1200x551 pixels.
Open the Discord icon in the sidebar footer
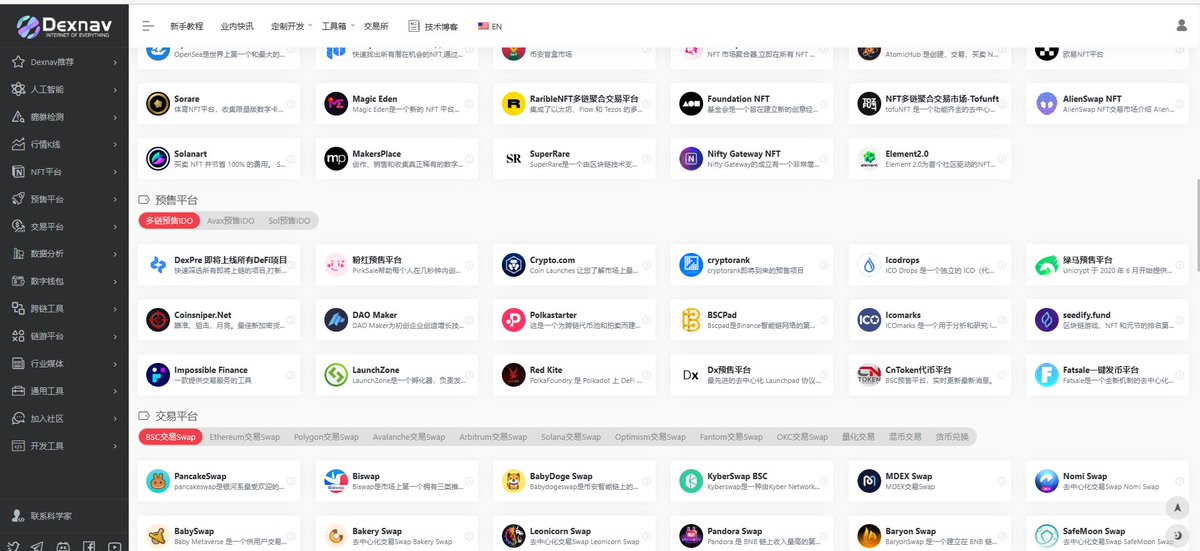63,546
